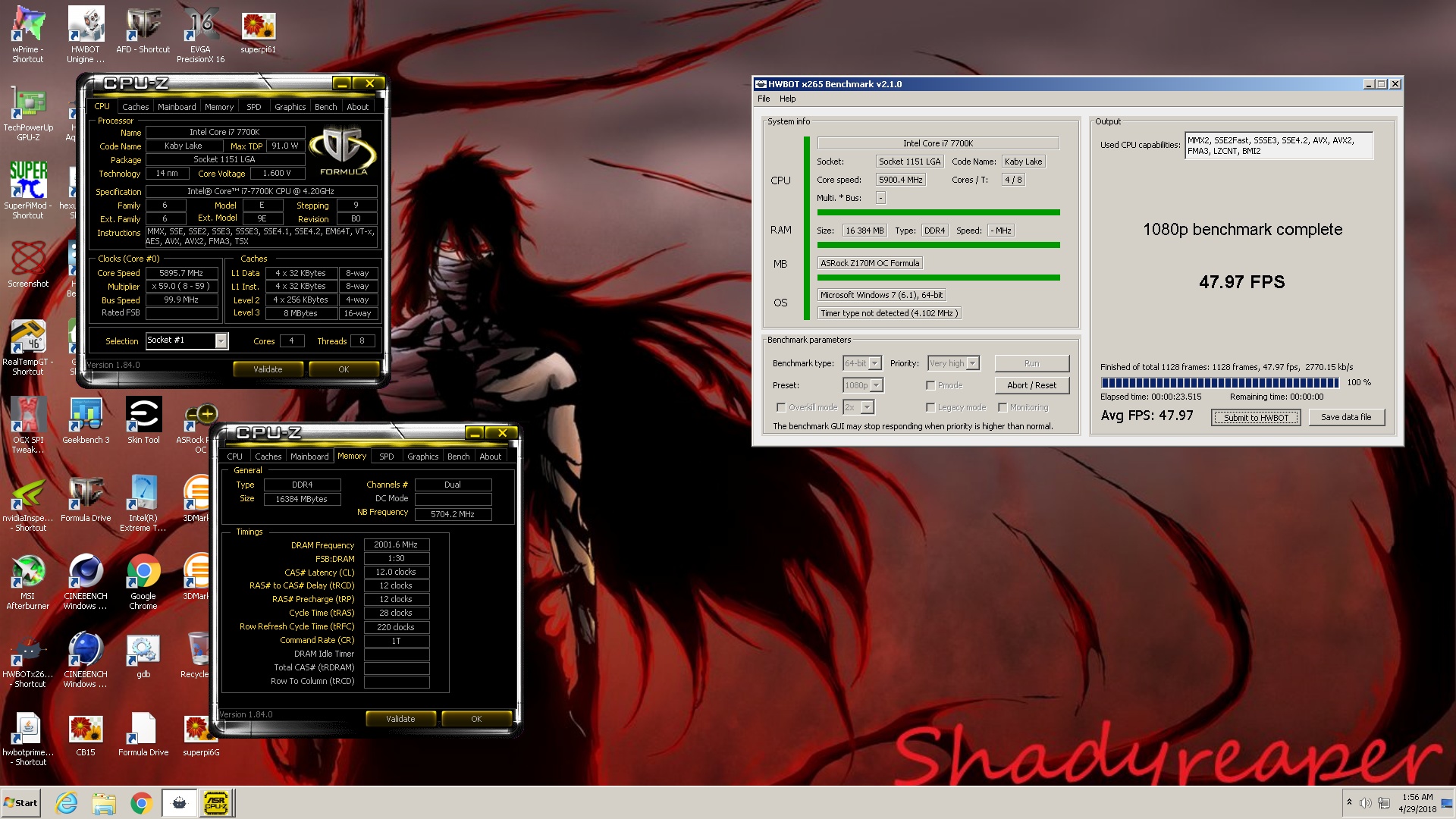This screenshot has width=1456, height=819.
Task: Click Submit to HWBOT button
Action: click(1256, 418)
